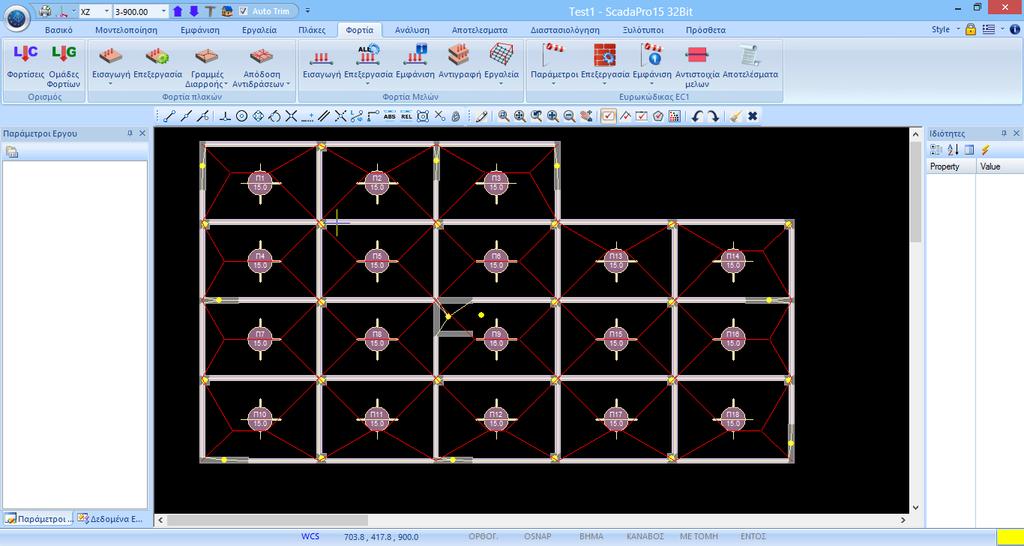The height and width of the screenshot is (546, 1024).
Task: Click the blue info icon top right
Action: 1015,29
